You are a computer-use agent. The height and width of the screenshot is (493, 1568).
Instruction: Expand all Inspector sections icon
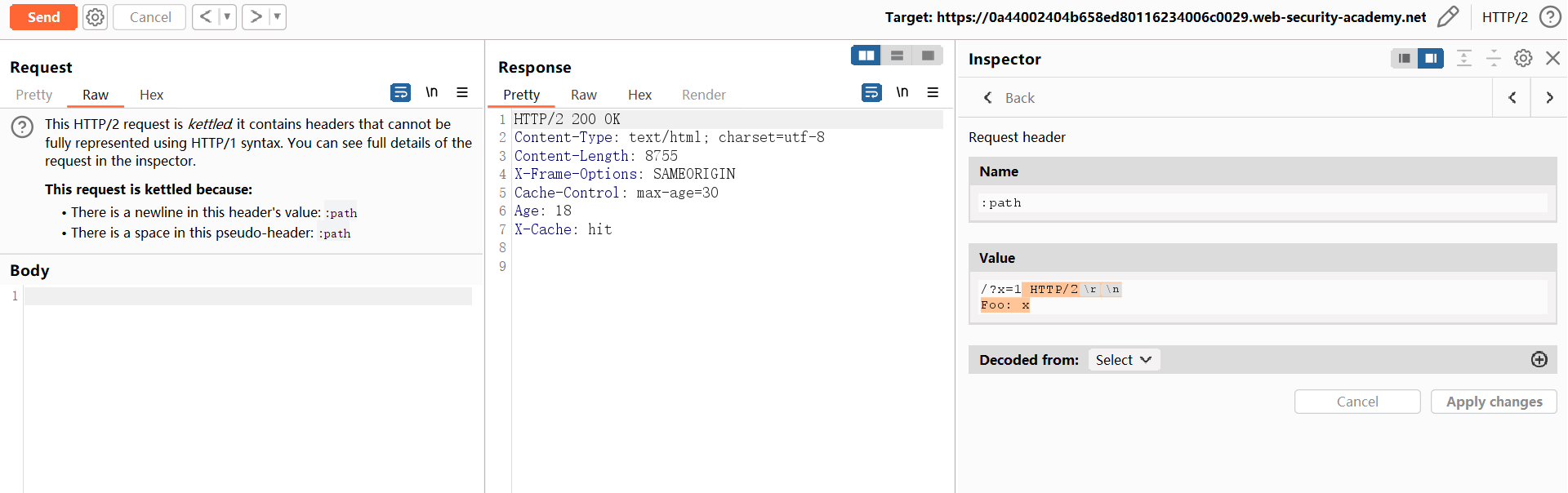coord(1464,58)
